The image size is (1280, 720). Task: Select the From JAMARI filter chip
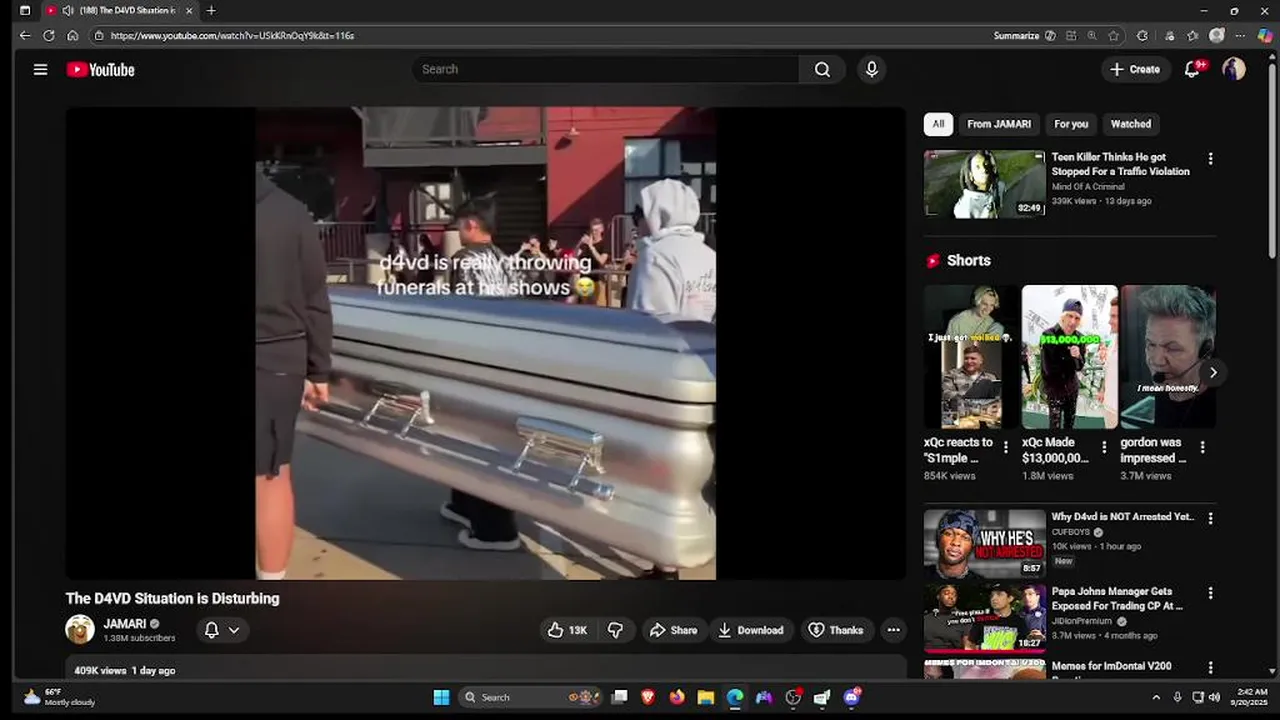(999, 124)
